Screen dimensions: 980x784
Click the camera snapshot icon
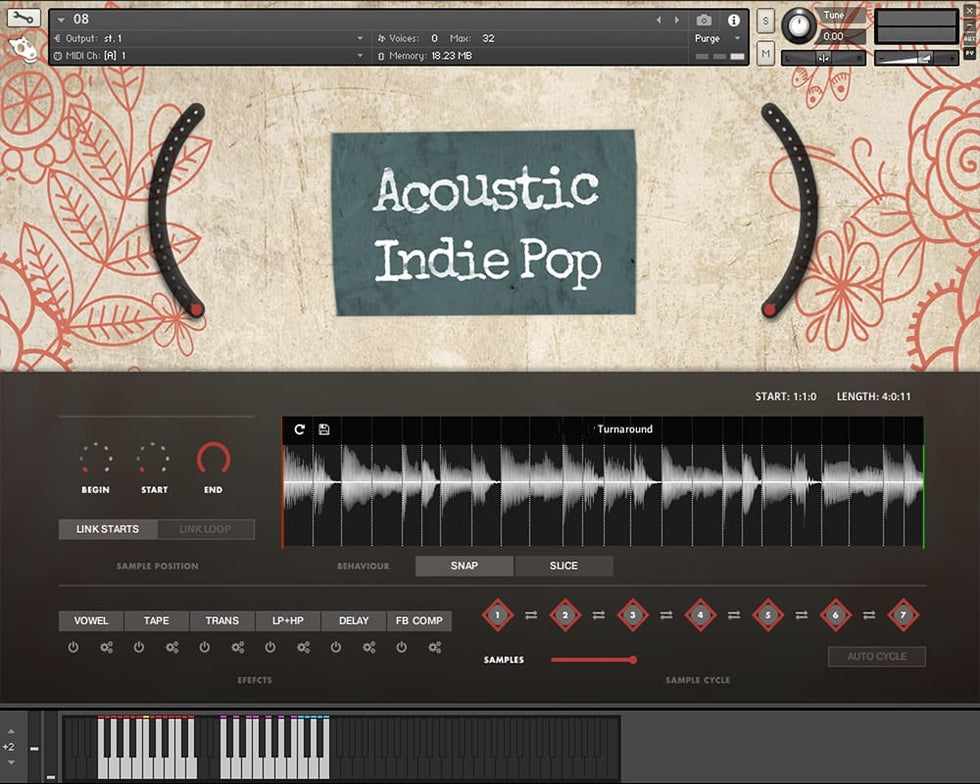704,20
